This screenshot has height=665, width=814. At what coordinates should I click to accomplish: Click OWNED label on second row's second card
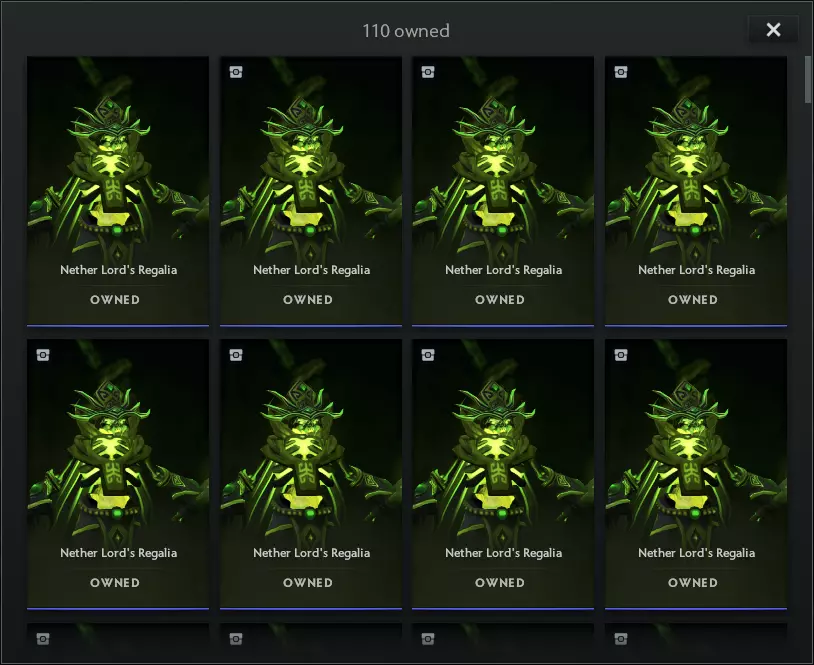[308, 583]
